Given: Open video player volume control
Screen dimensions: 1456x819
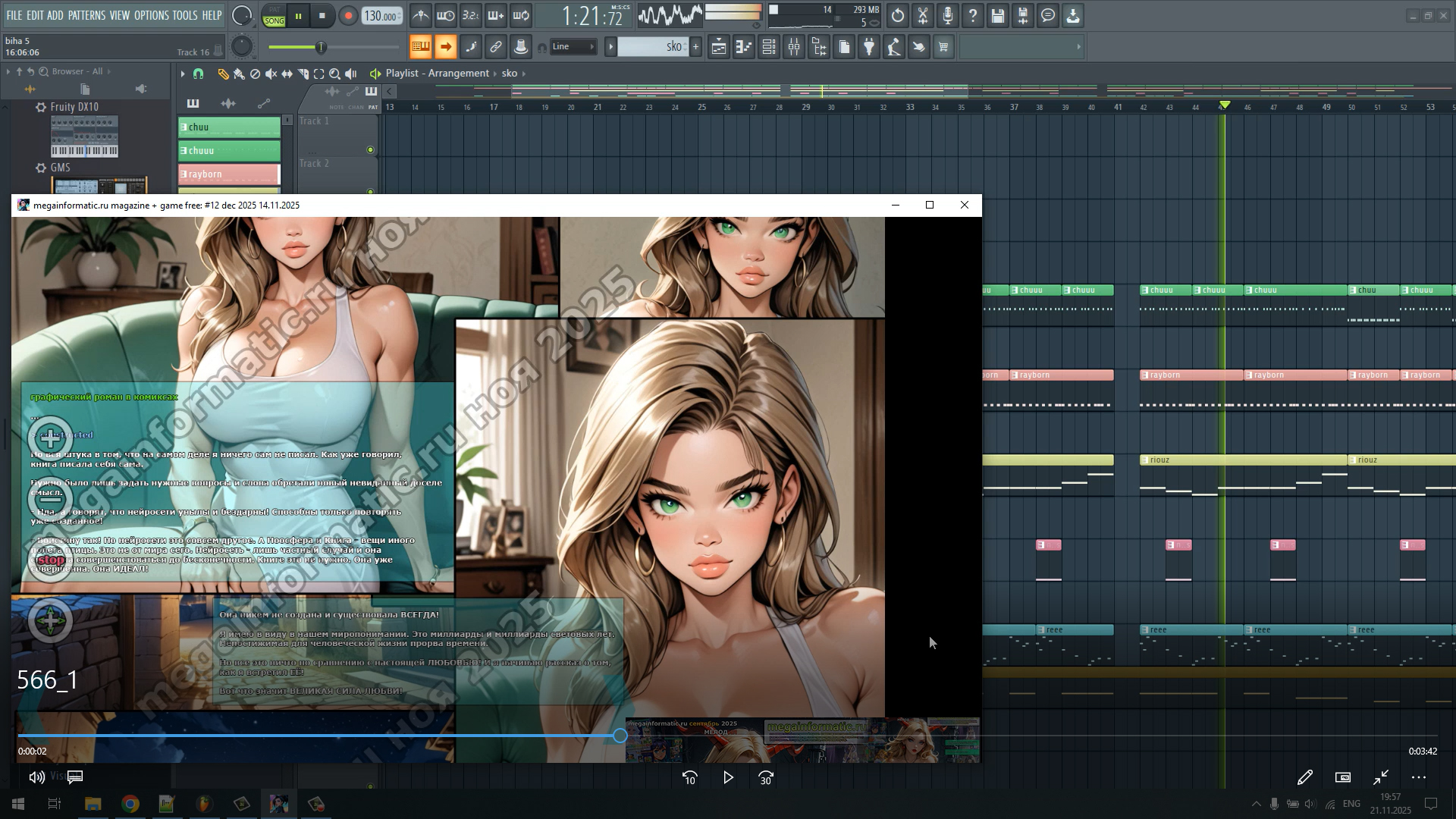Looking at the screenshot, I should click(36, 777).
